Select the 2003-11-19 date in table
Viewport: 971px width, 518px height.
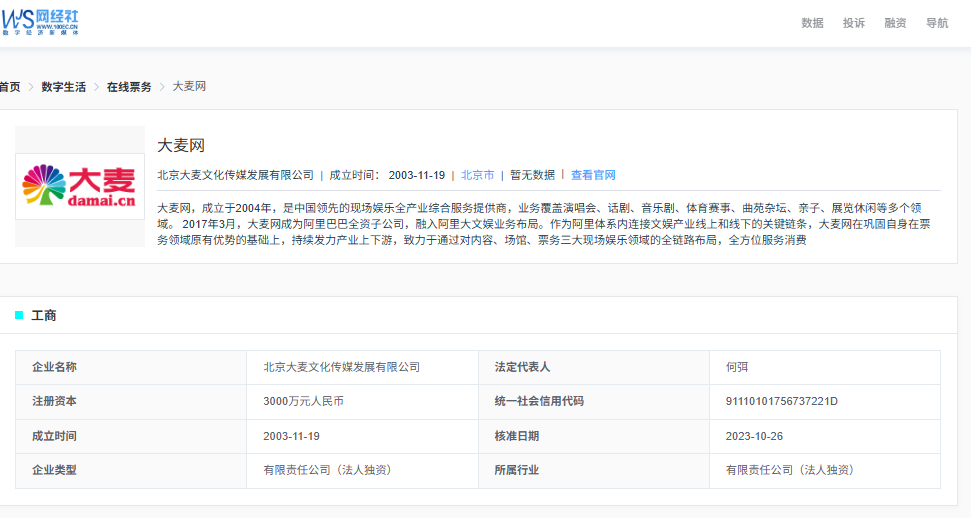coord(291,436)
